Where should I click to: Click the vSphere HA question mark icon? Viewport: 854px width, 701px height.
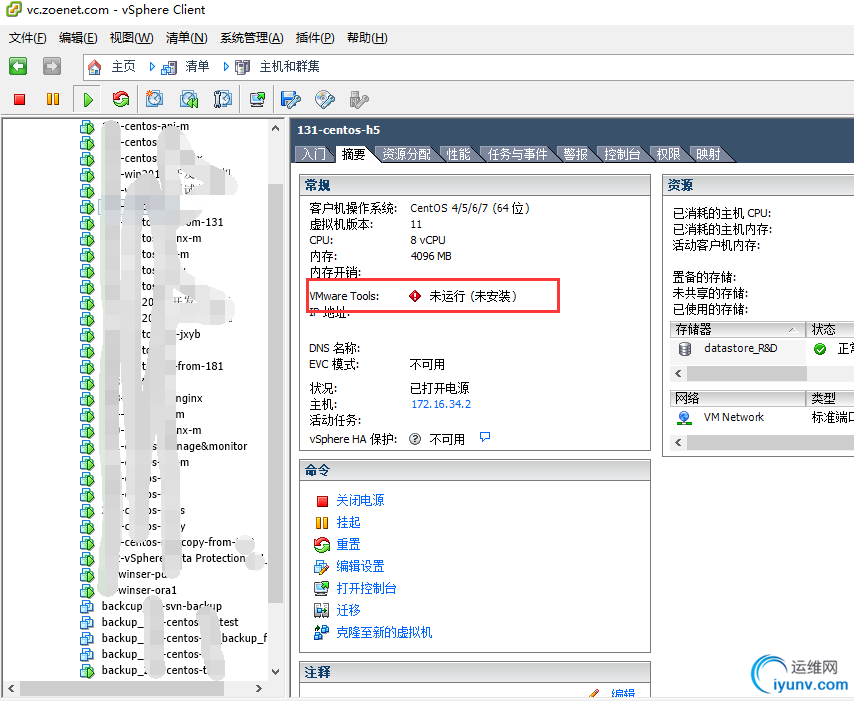[414, 439]
